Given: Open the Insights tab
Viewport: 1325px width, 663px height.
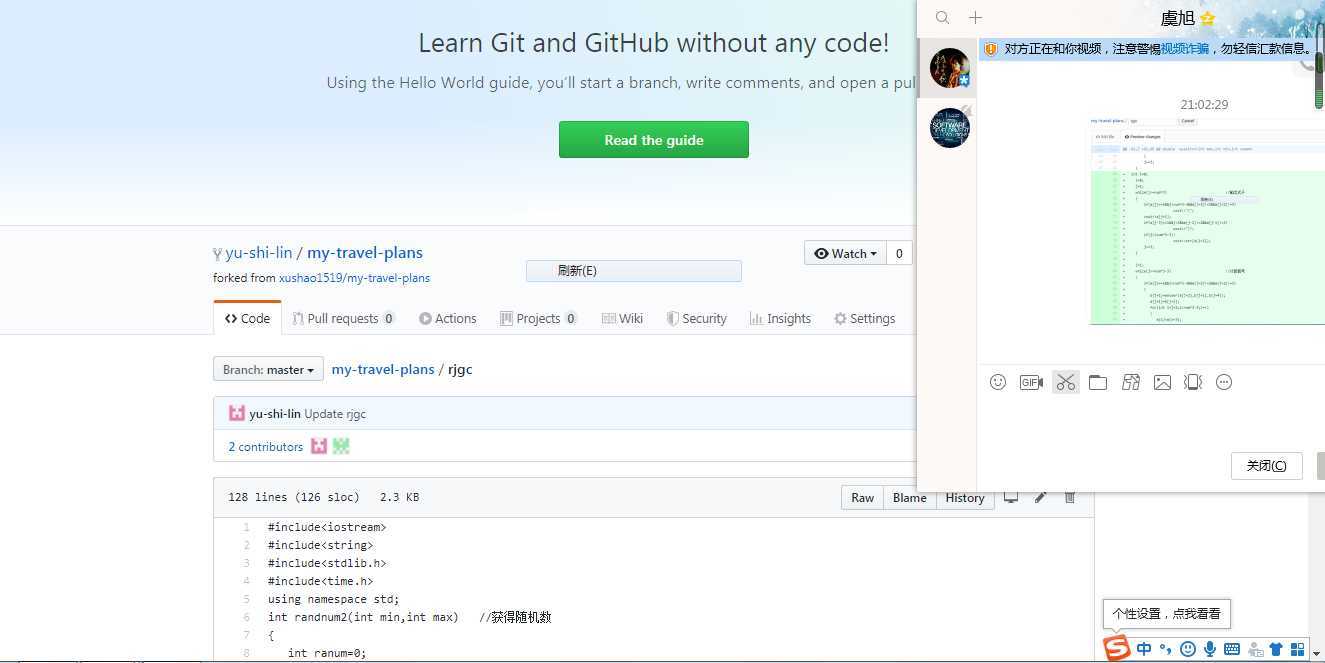Looking at the screenshot, I should (x=780, y=318).
